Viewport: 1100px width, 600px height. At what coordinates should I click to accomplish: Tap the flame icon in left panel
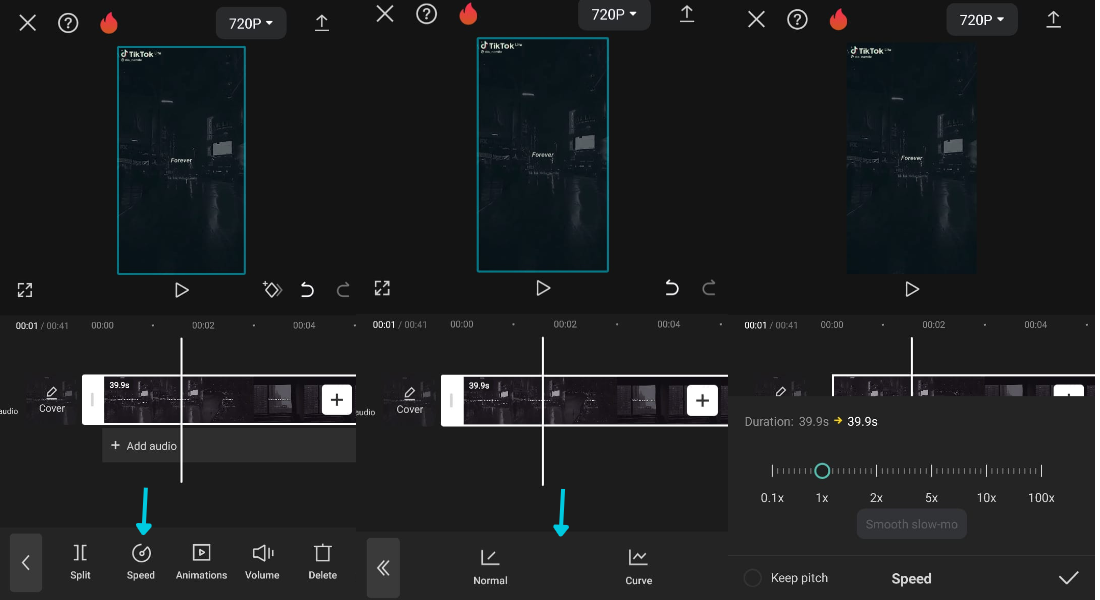109,22
